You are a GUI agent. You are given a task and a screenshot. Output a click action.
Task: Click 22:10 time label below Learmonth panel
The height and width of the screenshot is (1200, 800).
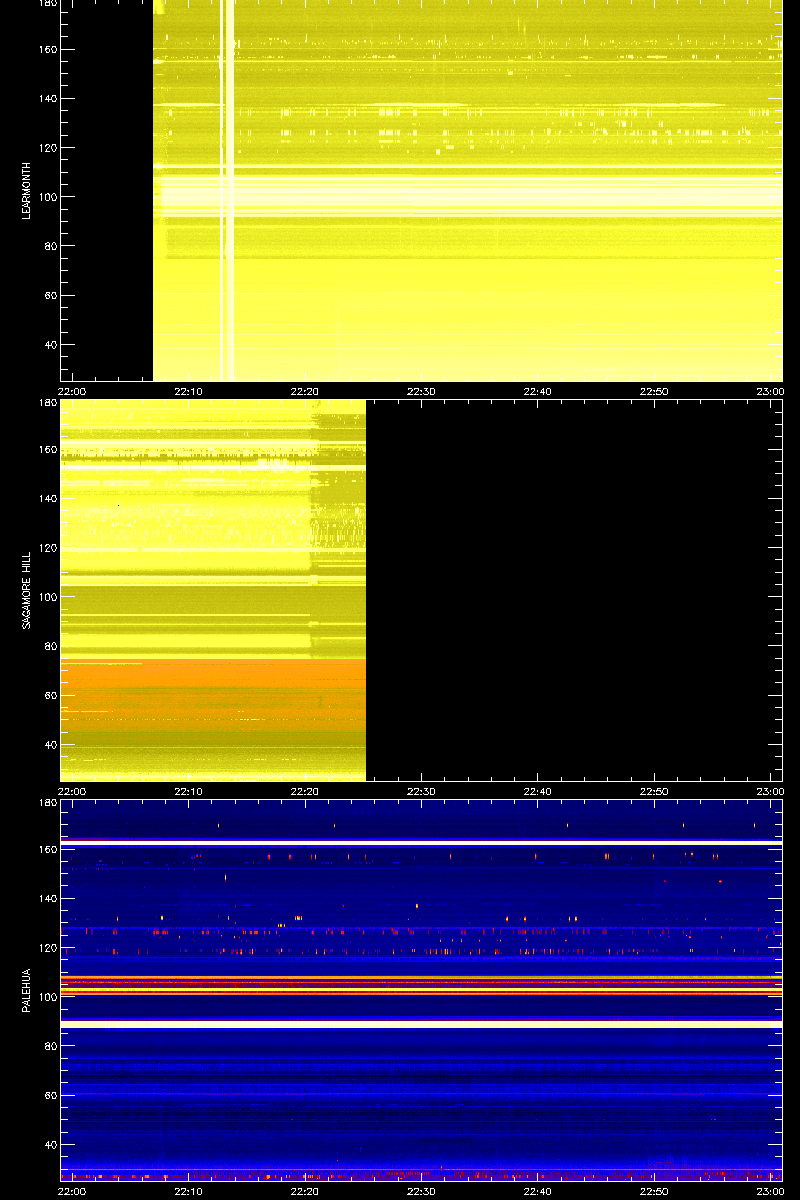click(189, 392)
